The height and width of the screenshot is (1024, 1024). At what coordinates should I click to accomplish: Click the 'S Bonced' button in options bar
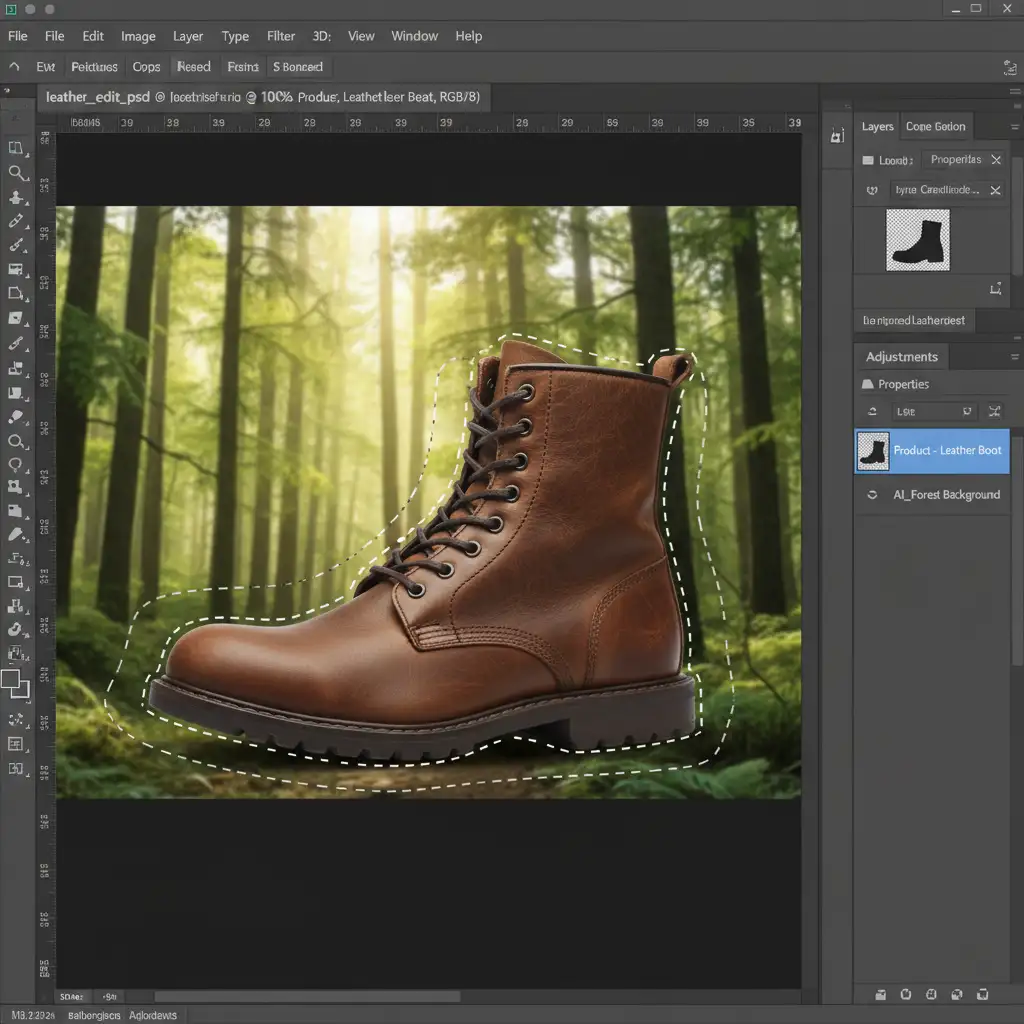tap(298, 67)
